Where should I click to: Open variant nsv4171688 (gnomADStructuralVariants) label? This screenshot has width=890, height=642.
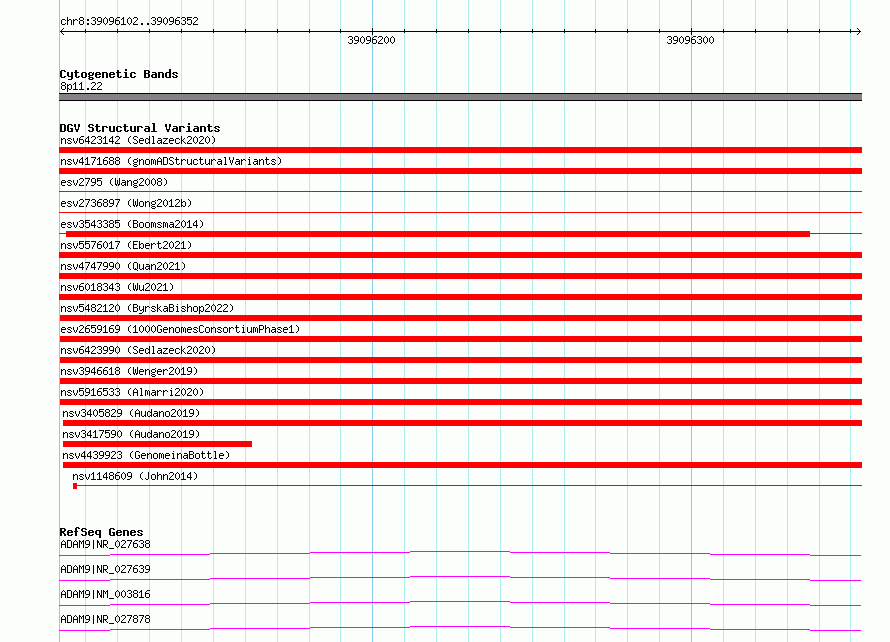(171, 161)
